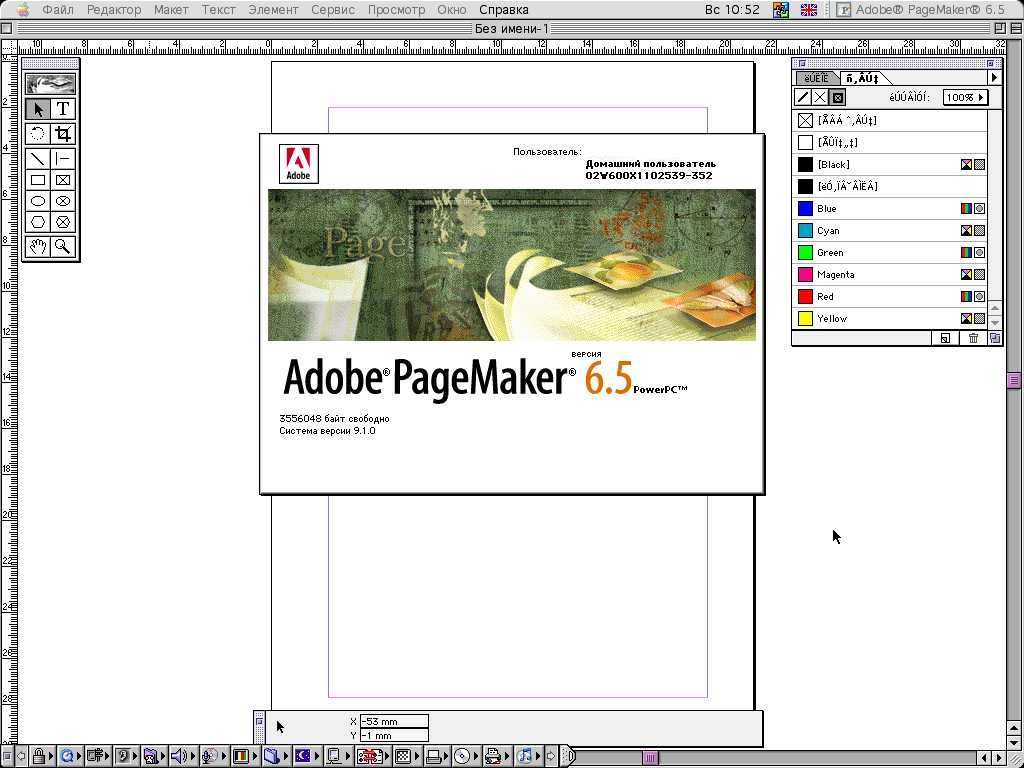The width and height of the screenshot is (1024, 768).
Task: Select the diagonal Line tool
Action: pyautogui.click(x=38, y=159)
